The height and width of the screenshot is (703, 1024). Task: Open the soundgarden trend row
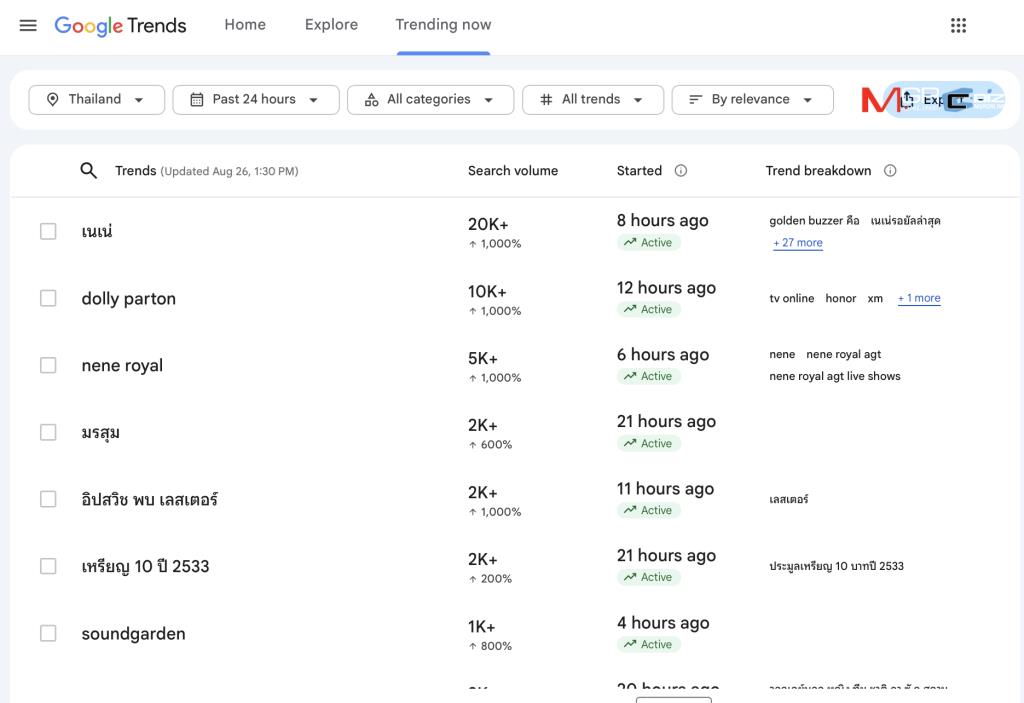pos(515,633)
